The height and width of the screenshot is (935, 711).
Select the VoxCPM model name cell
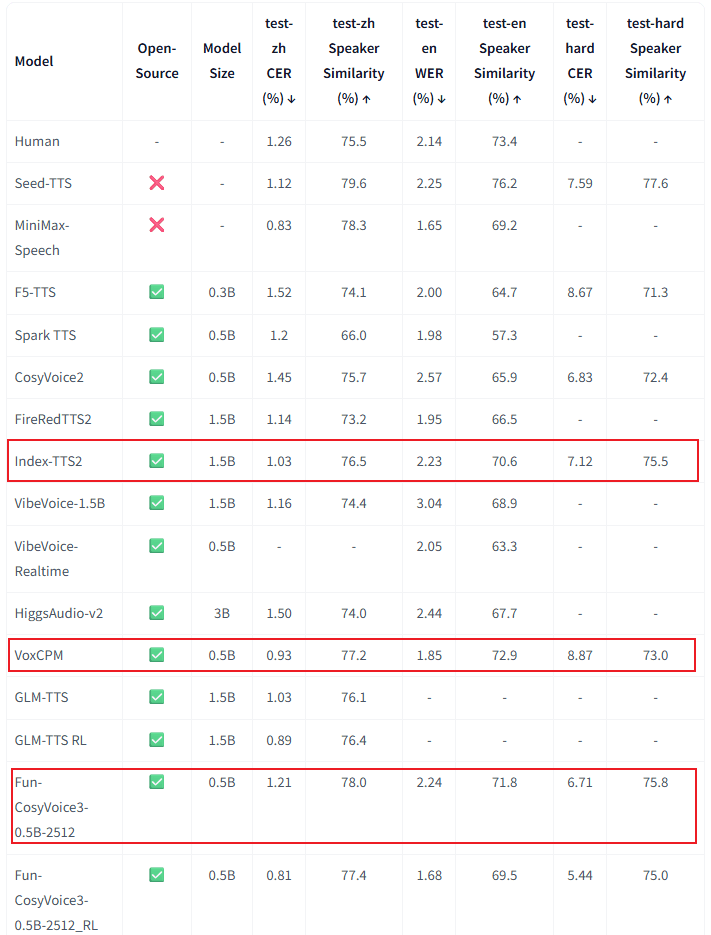[x=39, y=655]
